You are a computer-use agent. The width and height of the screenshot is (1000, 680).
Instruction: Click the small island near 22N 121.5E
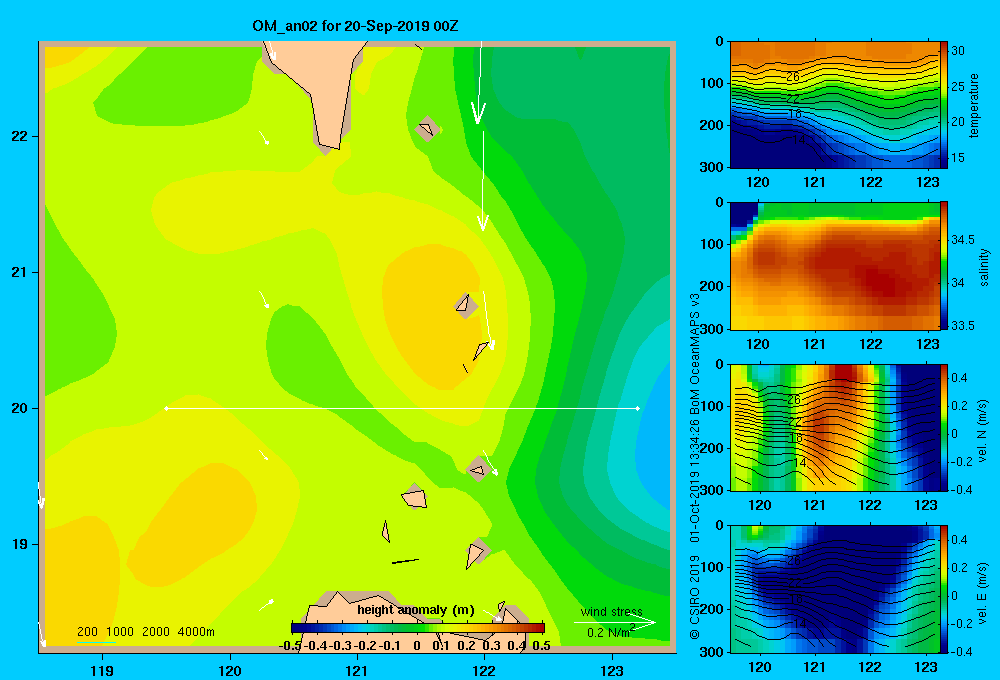427,129
